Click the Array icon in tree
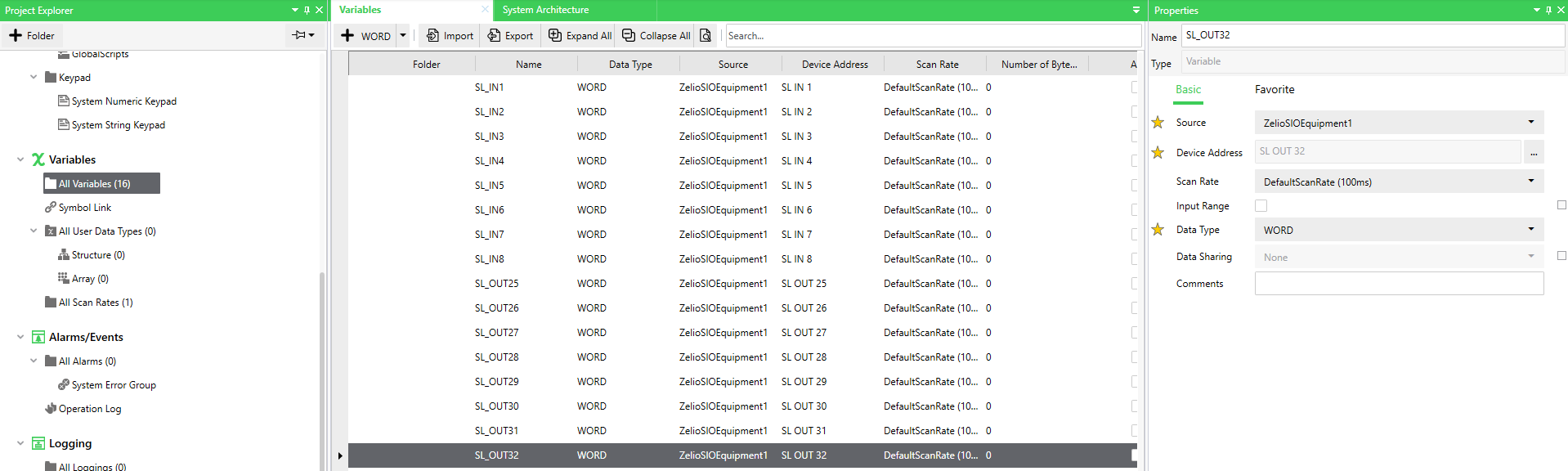1568x471 pixels. (64, 278)
